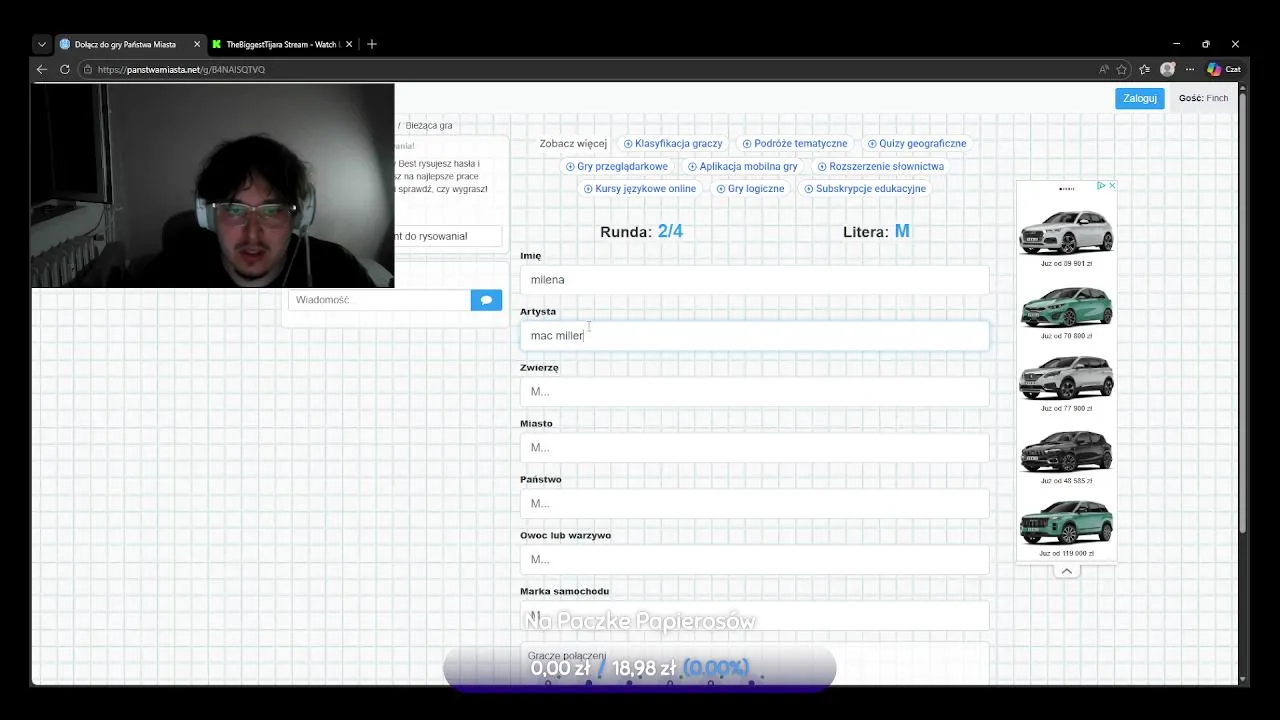Close the TheBiggestTijara Stream tab
Viewport: 1280px width, 720px height.
349,44
